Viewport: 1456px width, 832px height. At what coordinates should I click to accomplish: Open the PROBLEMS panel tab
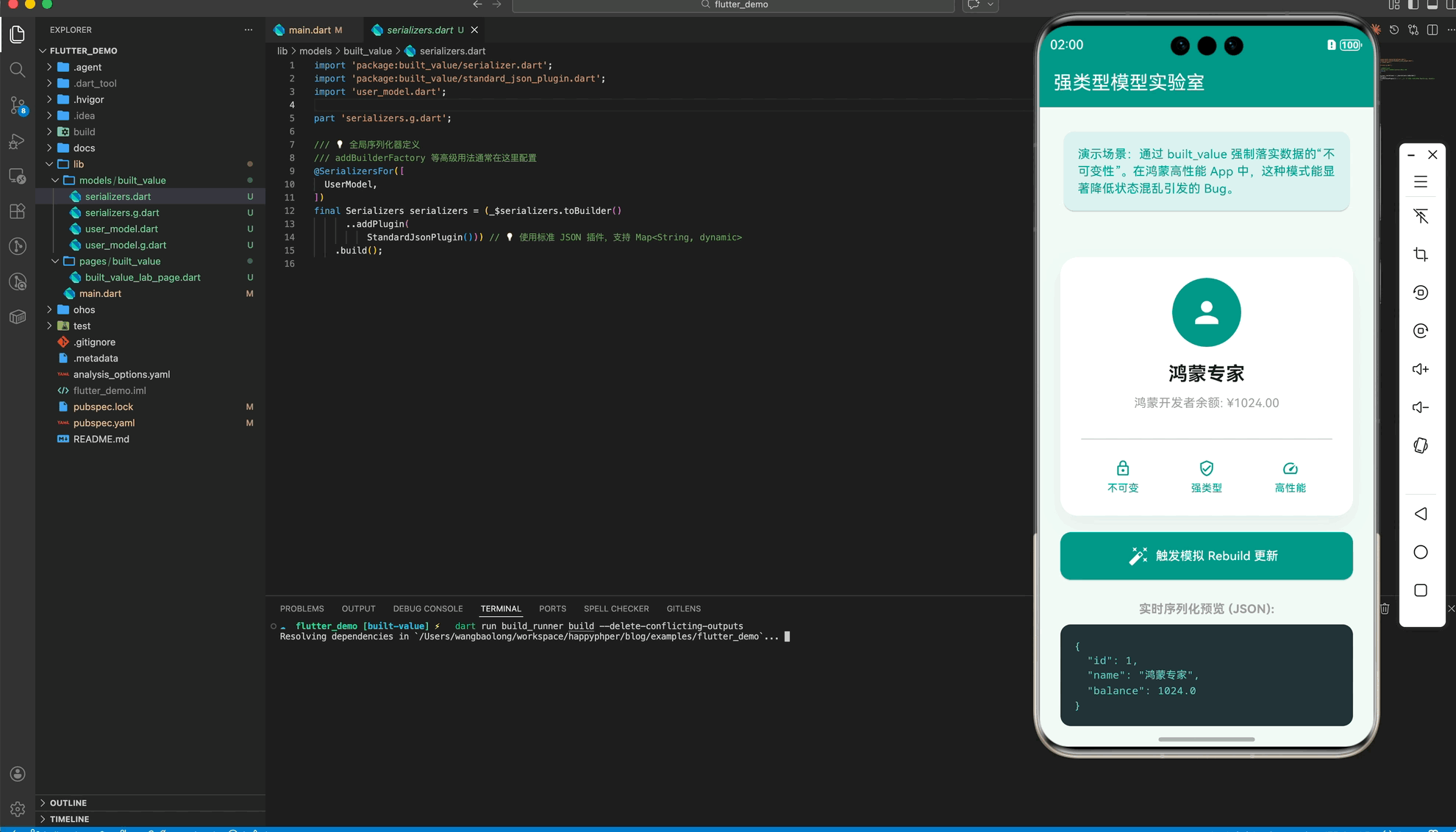pyautogui.click(x=301, y=609)
